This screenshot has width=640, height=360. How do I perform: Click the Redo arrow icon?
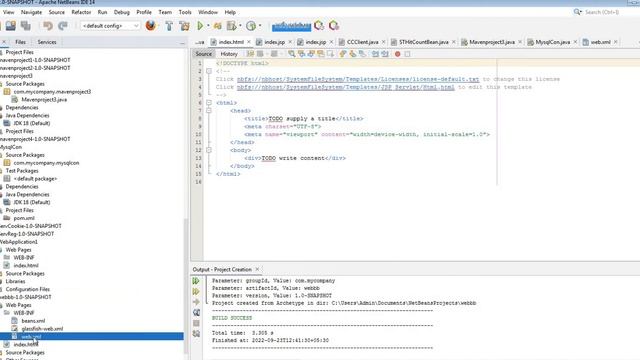pos(63,26)
